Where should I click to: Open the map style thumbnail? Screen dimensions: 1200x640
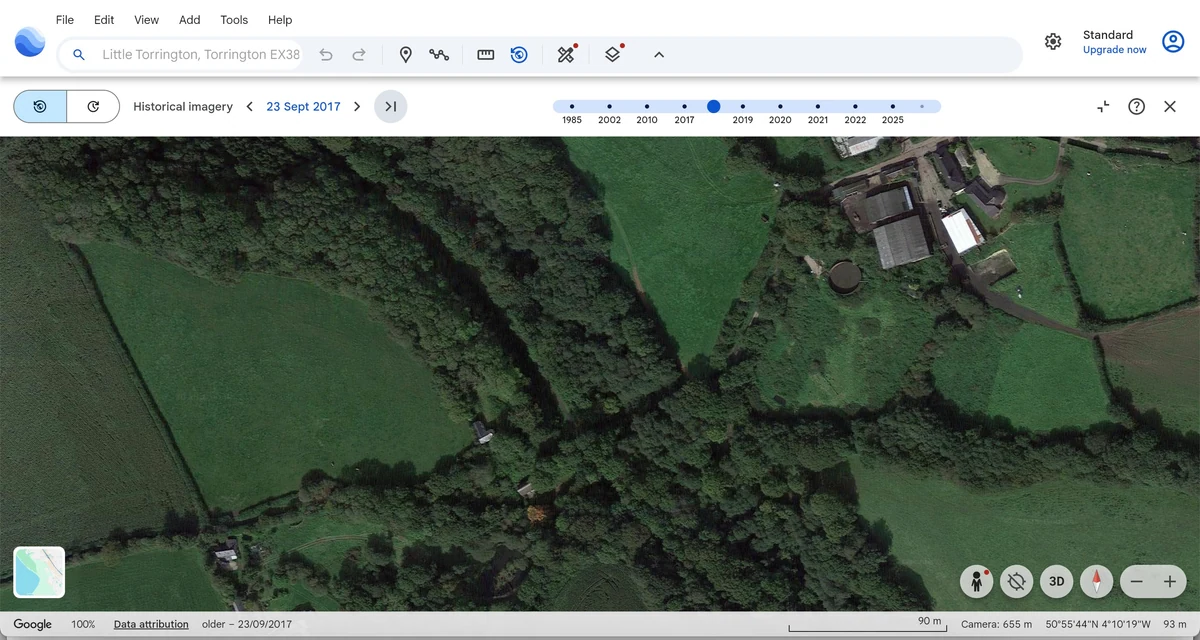point(40,572)
